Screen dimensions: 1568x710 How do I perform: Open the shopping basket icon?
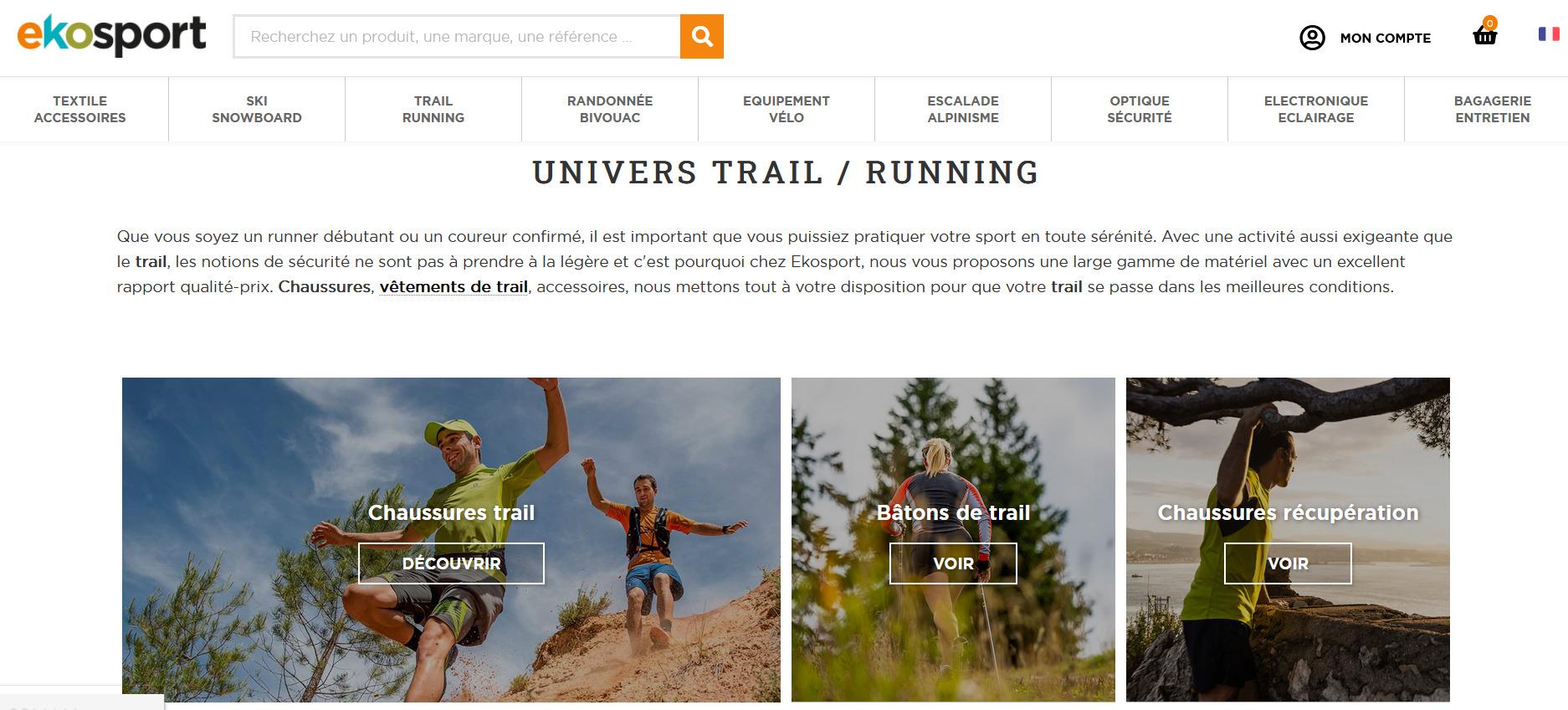pyautogui.click(x=1485, y=34)
